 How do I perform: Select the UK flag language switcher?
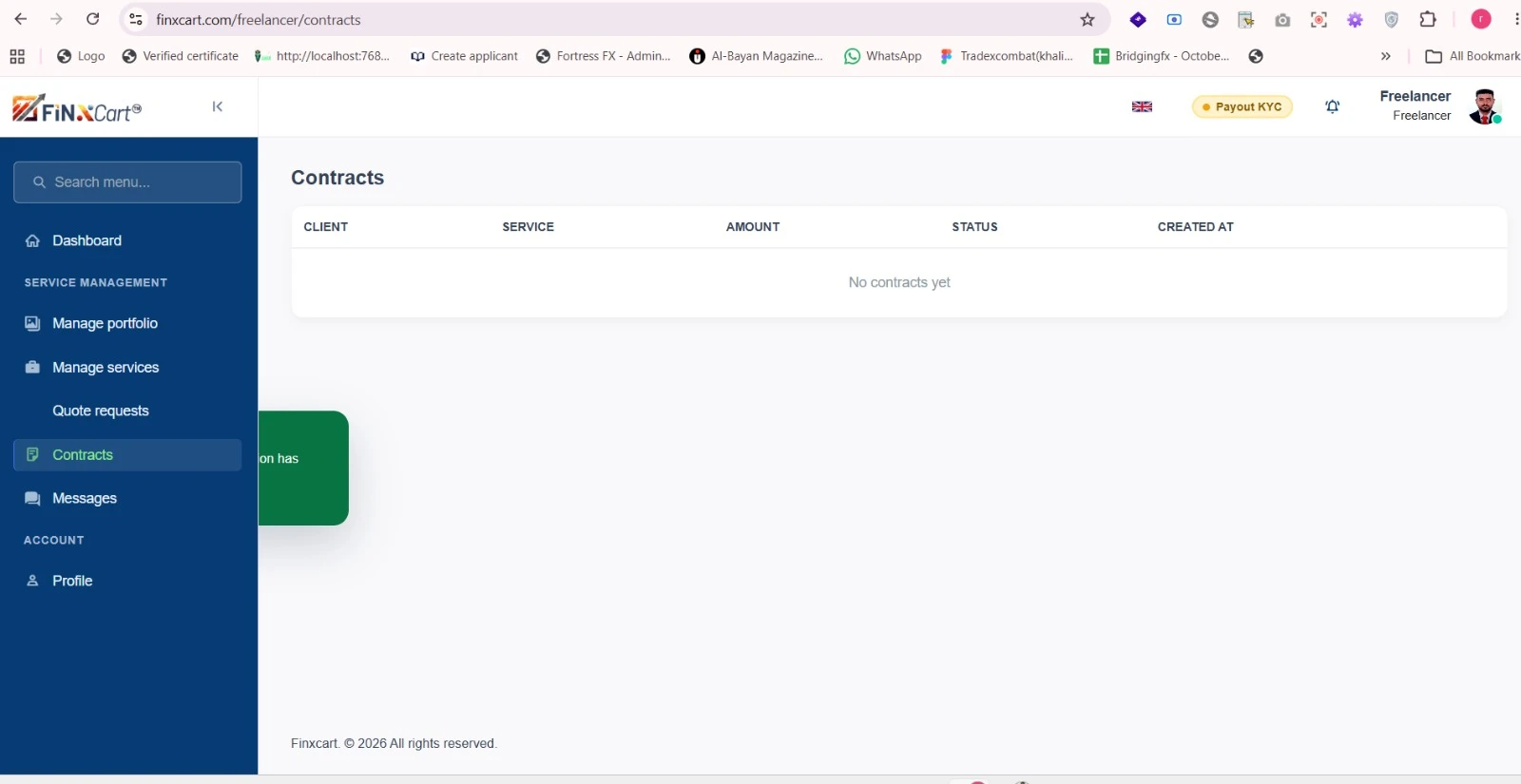coord(1142,106)
